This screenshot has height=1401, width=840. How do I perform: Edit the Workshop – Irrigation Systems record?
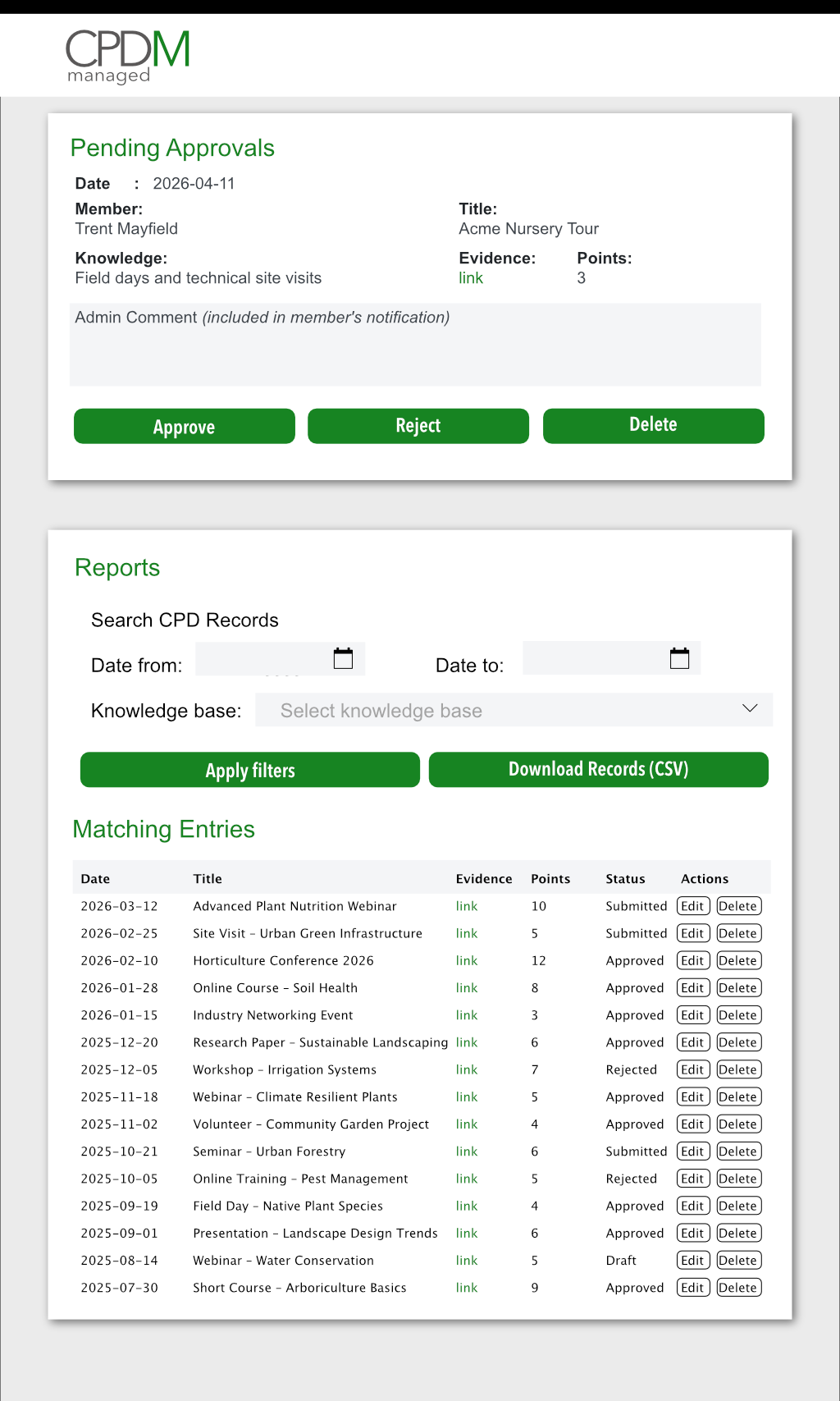point(692,1069)
